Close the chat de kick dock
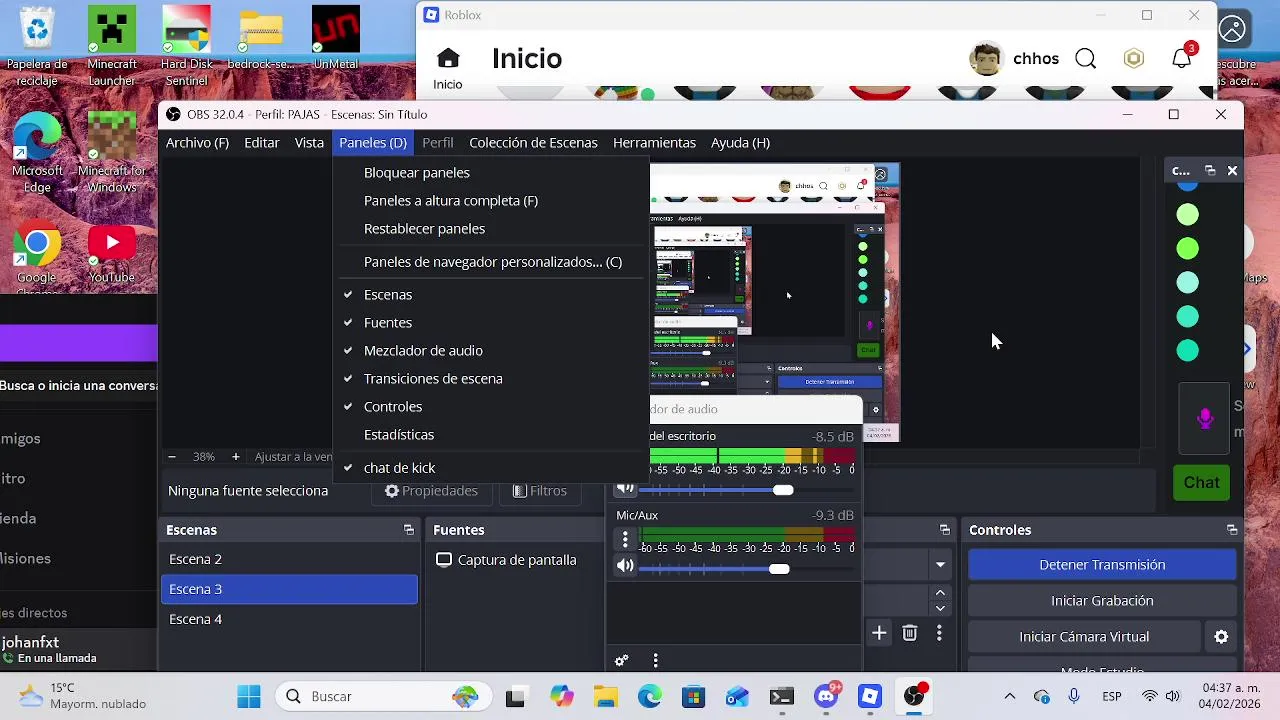This screenshot has height=720, width=1280. (1232, 171)
